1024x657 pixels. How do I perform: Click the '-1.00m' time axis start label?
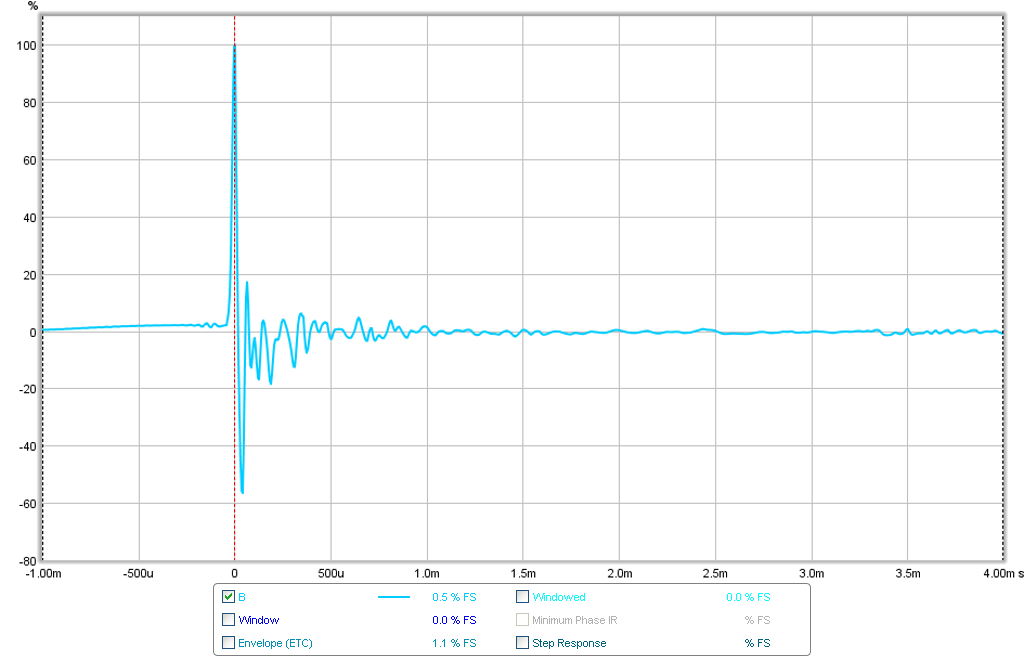click(43, 573)
